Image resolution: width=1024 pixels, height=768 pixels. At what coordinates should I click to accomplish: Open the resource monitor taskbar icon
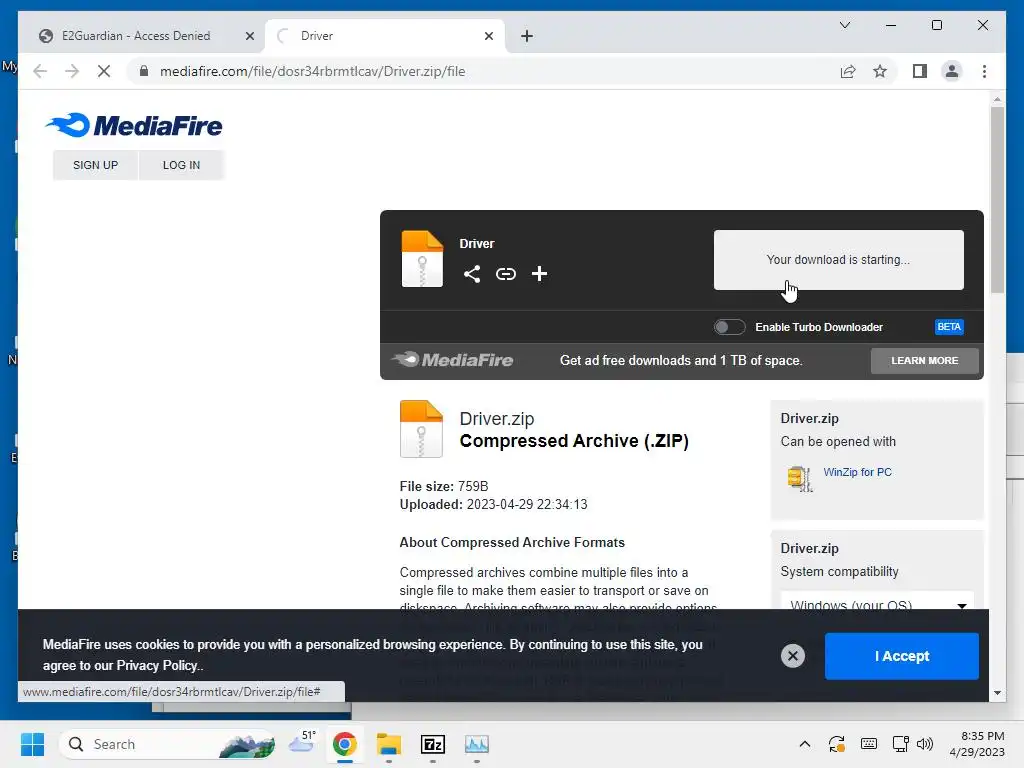coord(477,744)
